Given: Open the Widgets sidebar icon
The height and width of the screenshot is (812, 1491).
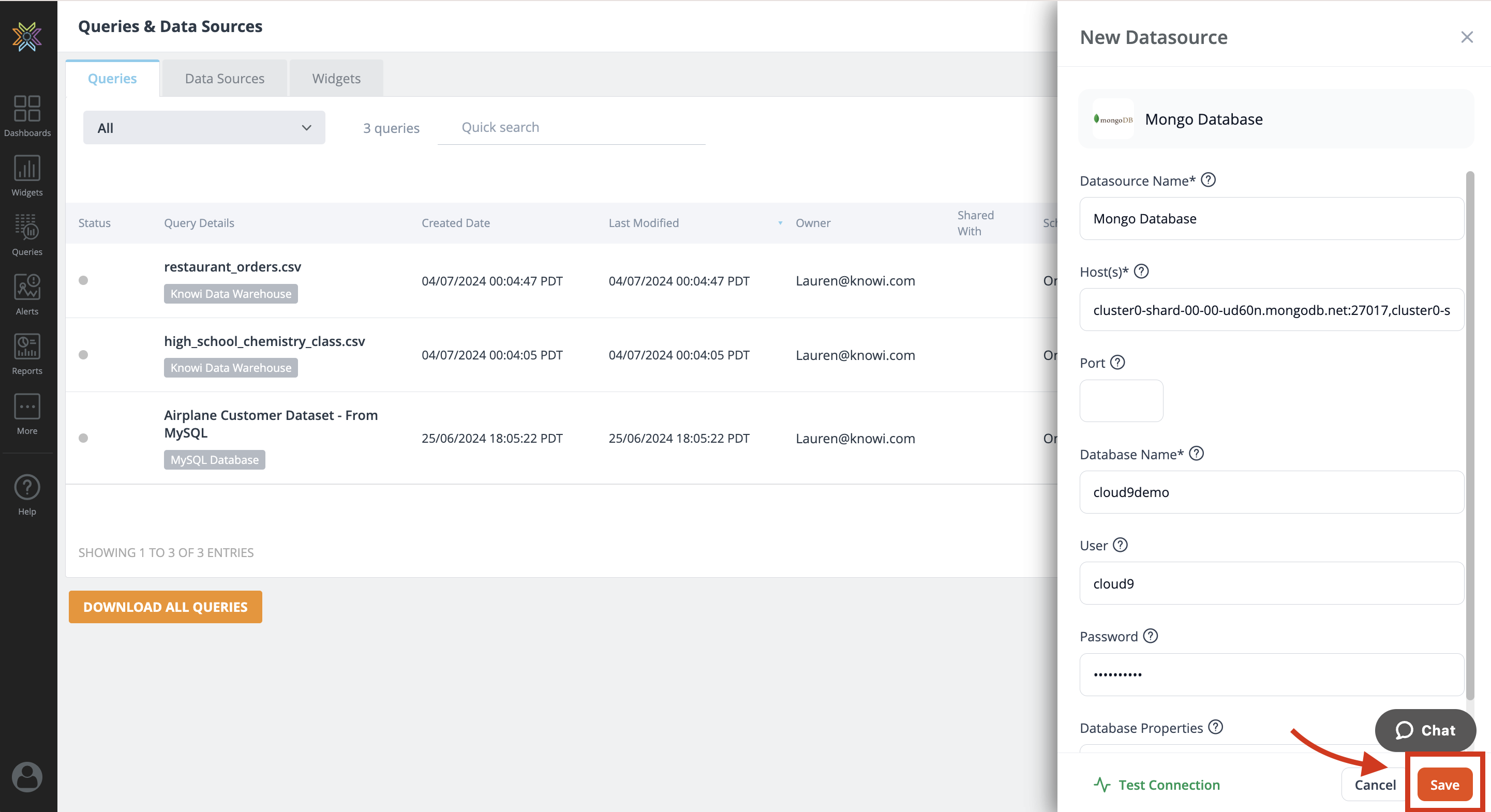Looking at the screenshot, I should pos(27,175).
